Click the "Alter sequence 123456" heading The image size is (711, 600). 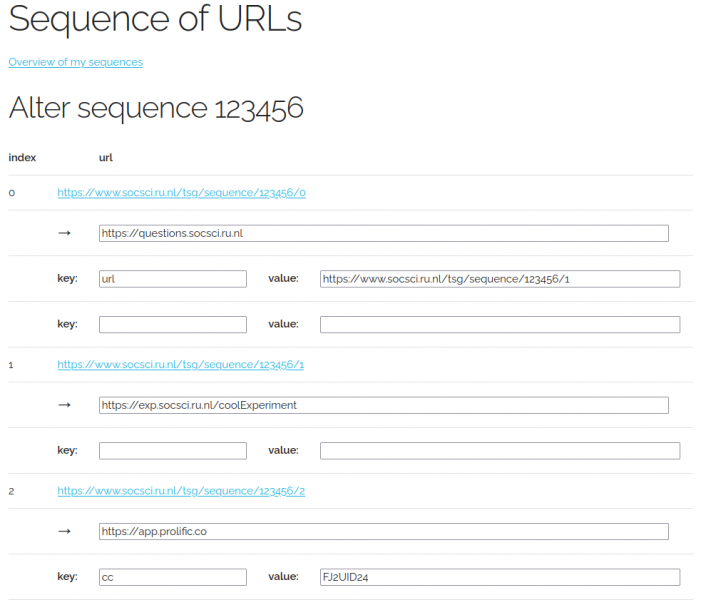click(x=156, y=109)
